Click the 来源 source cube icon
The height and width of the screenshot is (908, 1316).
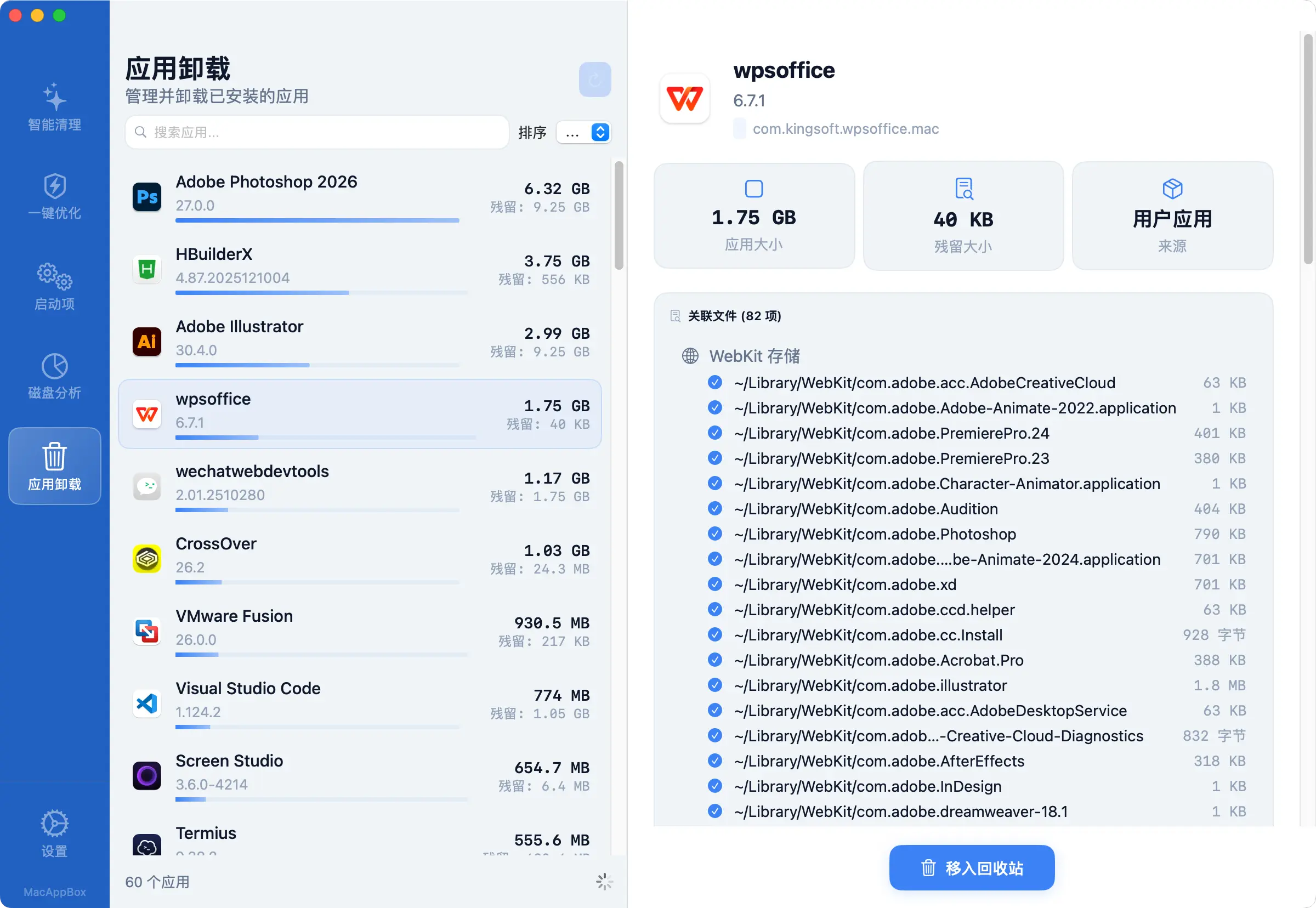coord(1172,188)
